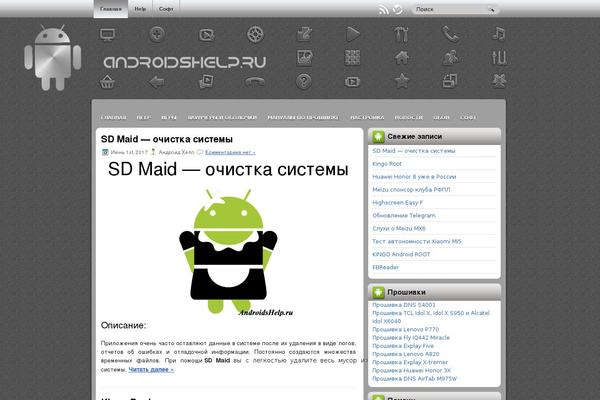
Task: Open Прошивка DNS AirTab M975W link
Action: tap(414, 379)
